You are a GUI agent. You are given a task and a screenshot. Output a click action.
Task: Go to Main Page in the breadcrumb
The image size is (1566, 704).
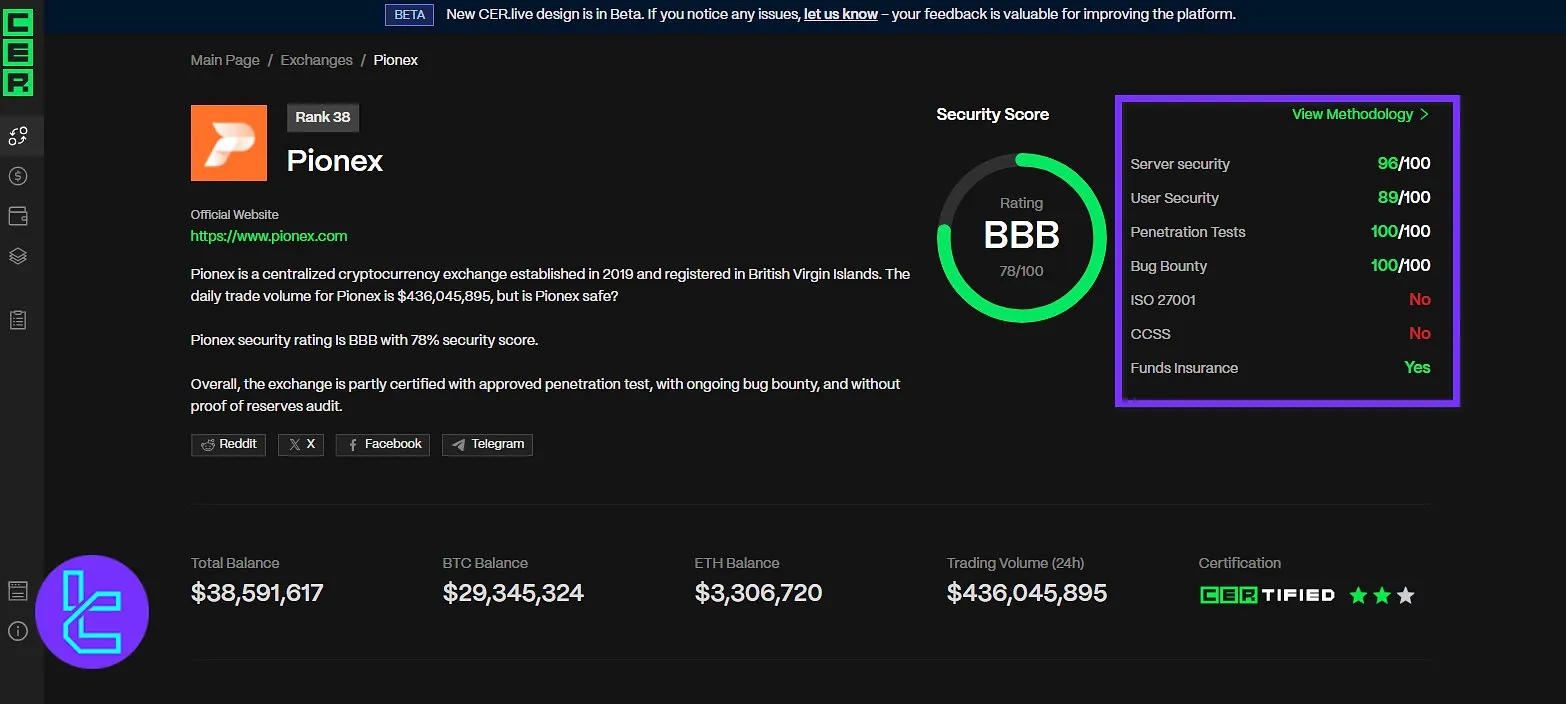225,60
